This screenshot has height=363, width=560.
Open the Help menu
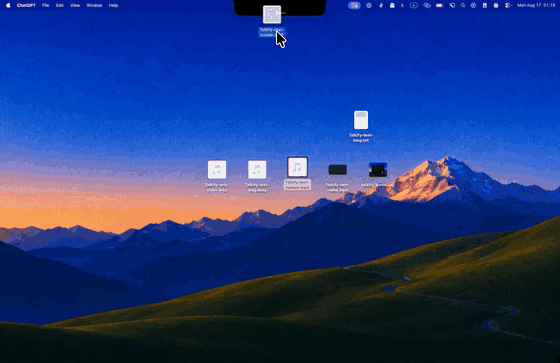(113, 5)
